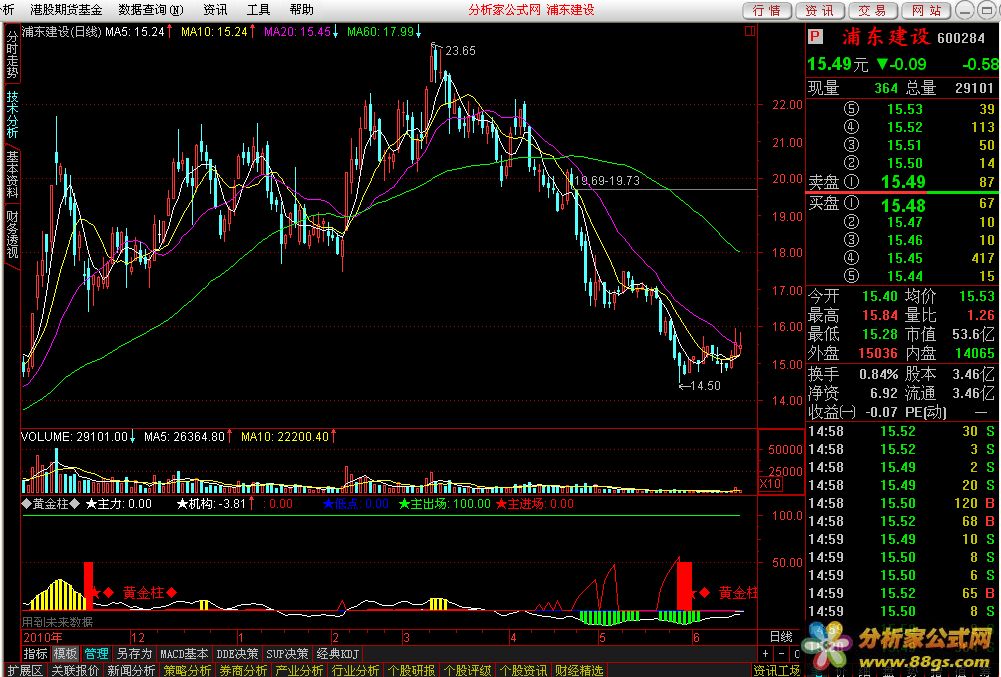Click the 买盘 ① price 15.48
Viewport: 1001px width, 677px height.
click(903, 205)
